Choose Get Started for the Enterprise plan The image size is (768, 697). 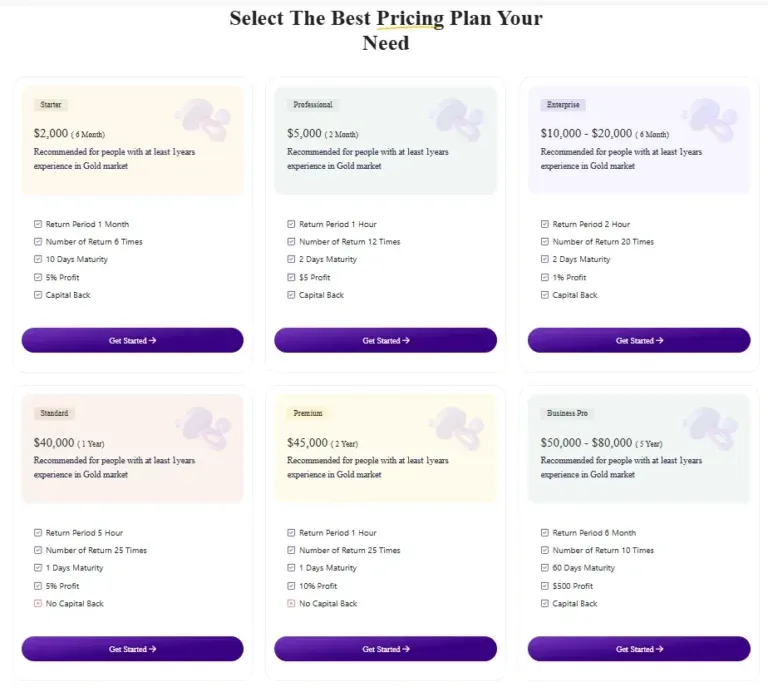click(x=639, y=340)
